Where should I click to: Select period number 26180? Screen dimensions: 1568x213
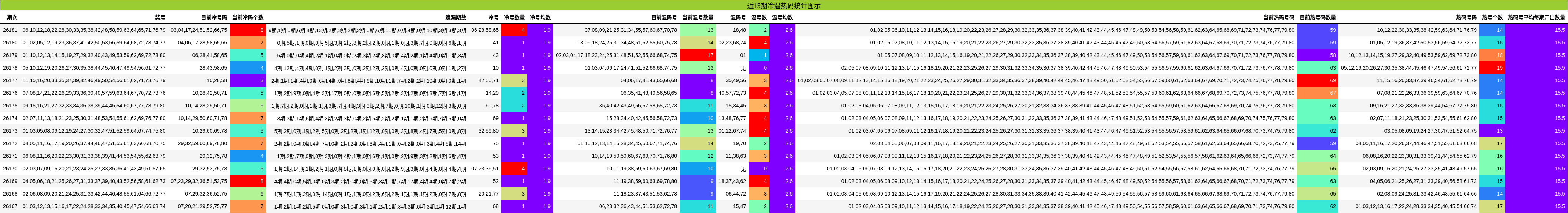click(x=10, y=43)
